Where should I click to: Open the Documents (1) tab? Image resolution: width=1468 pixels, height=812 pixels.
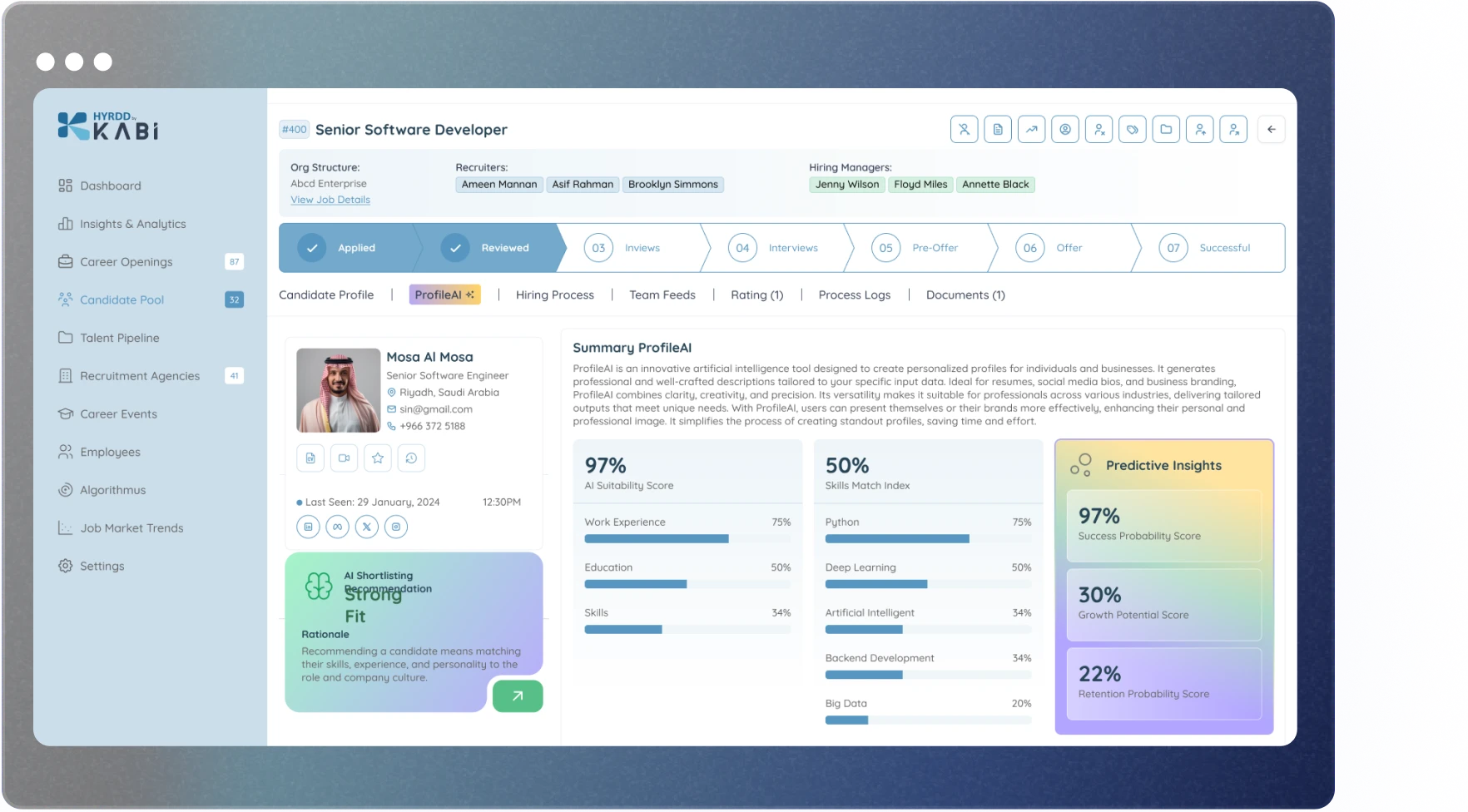(x=965, y=295)
